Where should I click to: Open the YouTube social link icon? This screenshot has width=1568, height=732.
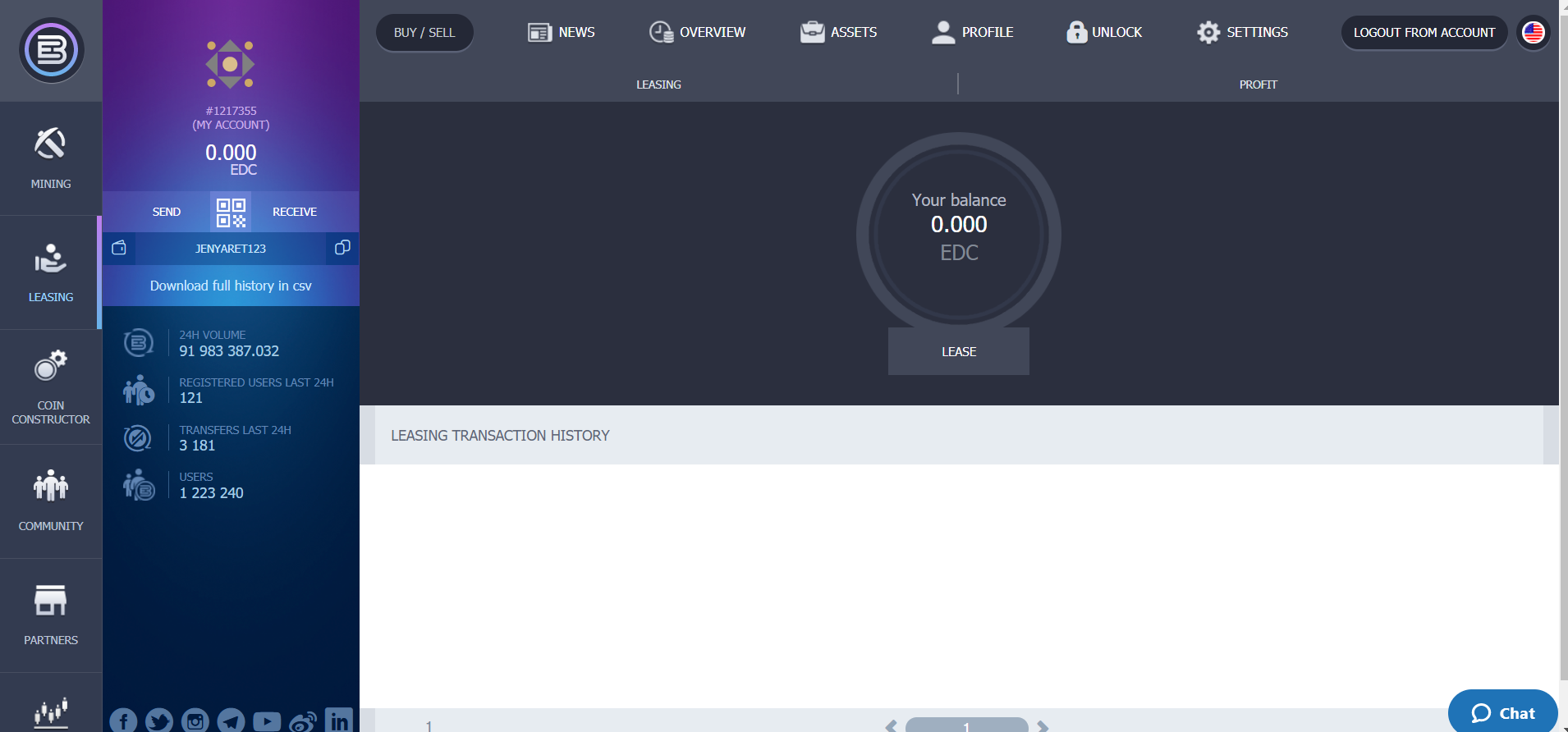pyautogui.click(x=267, y=721)
